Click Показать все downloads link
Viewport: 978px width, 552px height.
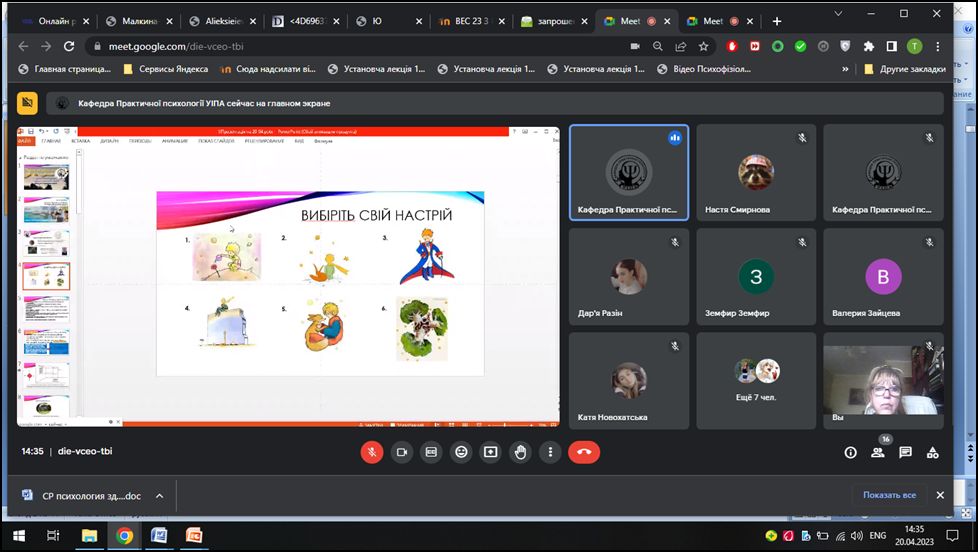click(x=889, y=495)
